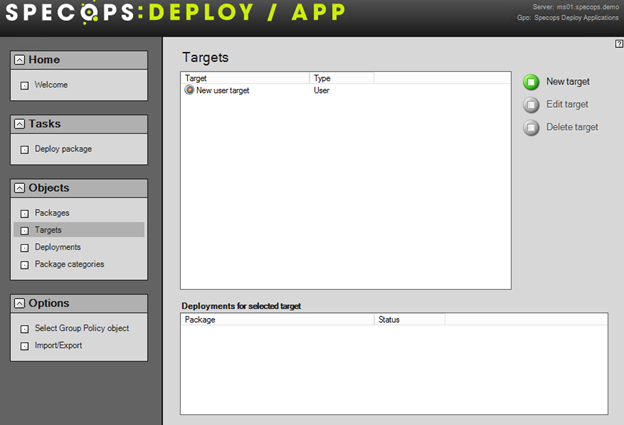This screenshot has width=624, height=425.
Task: Open Select Group Policy object
Action: click(x=82, y=328)
